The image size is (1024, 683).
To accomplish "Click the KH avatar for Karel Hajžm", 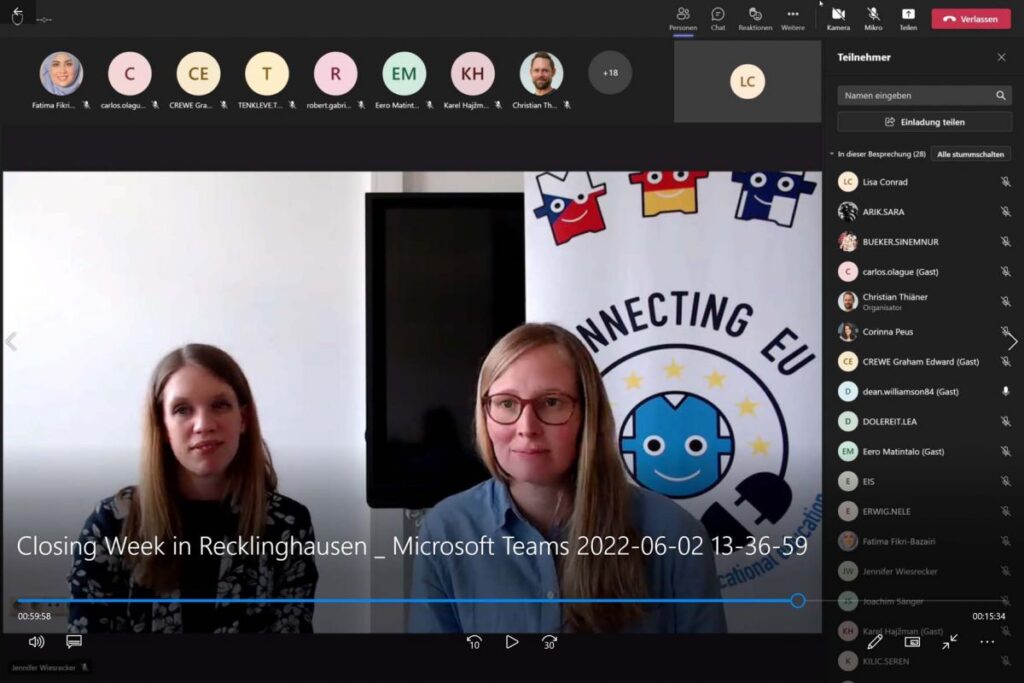I will click(x=473, y=74).
